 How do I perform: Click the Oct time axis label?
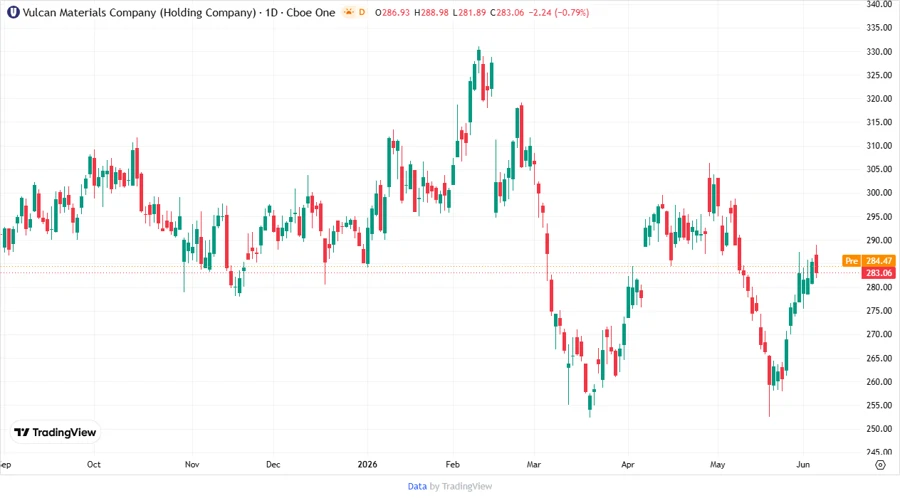94,464
